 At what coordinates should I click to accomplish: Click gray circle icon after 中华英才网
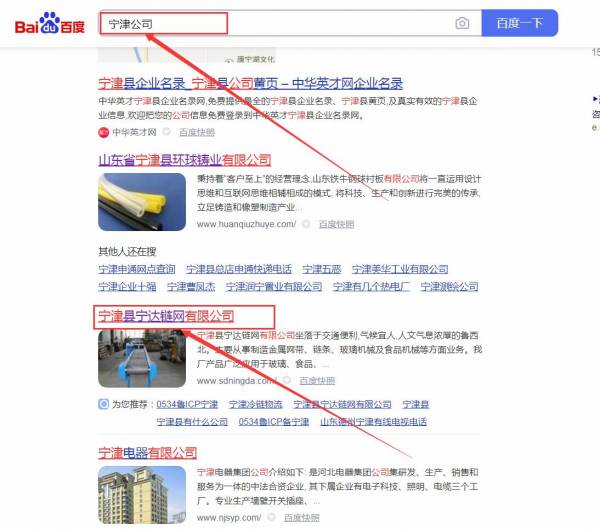click(x=166, y=132)
